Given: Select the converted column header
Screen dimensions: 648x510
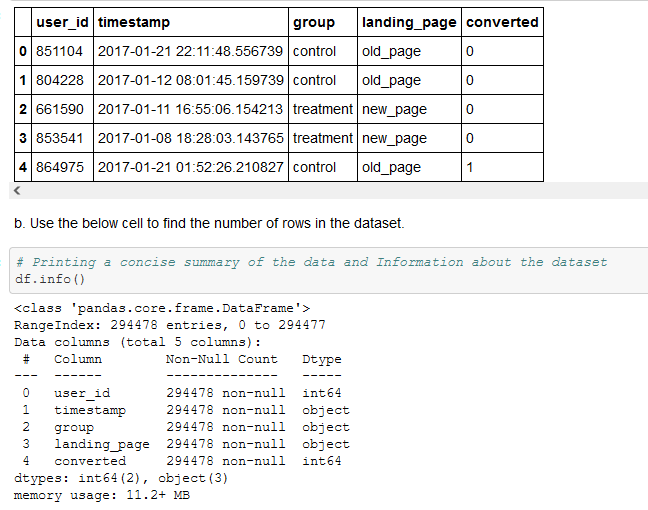Looking at the screenshot, I should pos(502,22).
